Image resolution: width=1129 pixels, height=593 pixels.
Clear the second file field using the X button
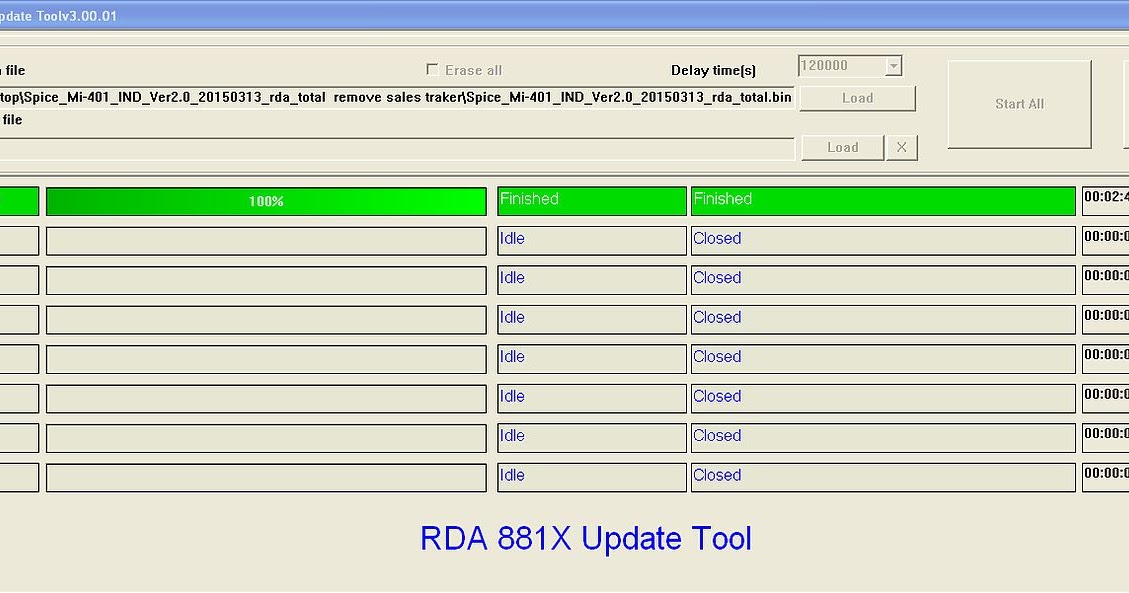901,147
